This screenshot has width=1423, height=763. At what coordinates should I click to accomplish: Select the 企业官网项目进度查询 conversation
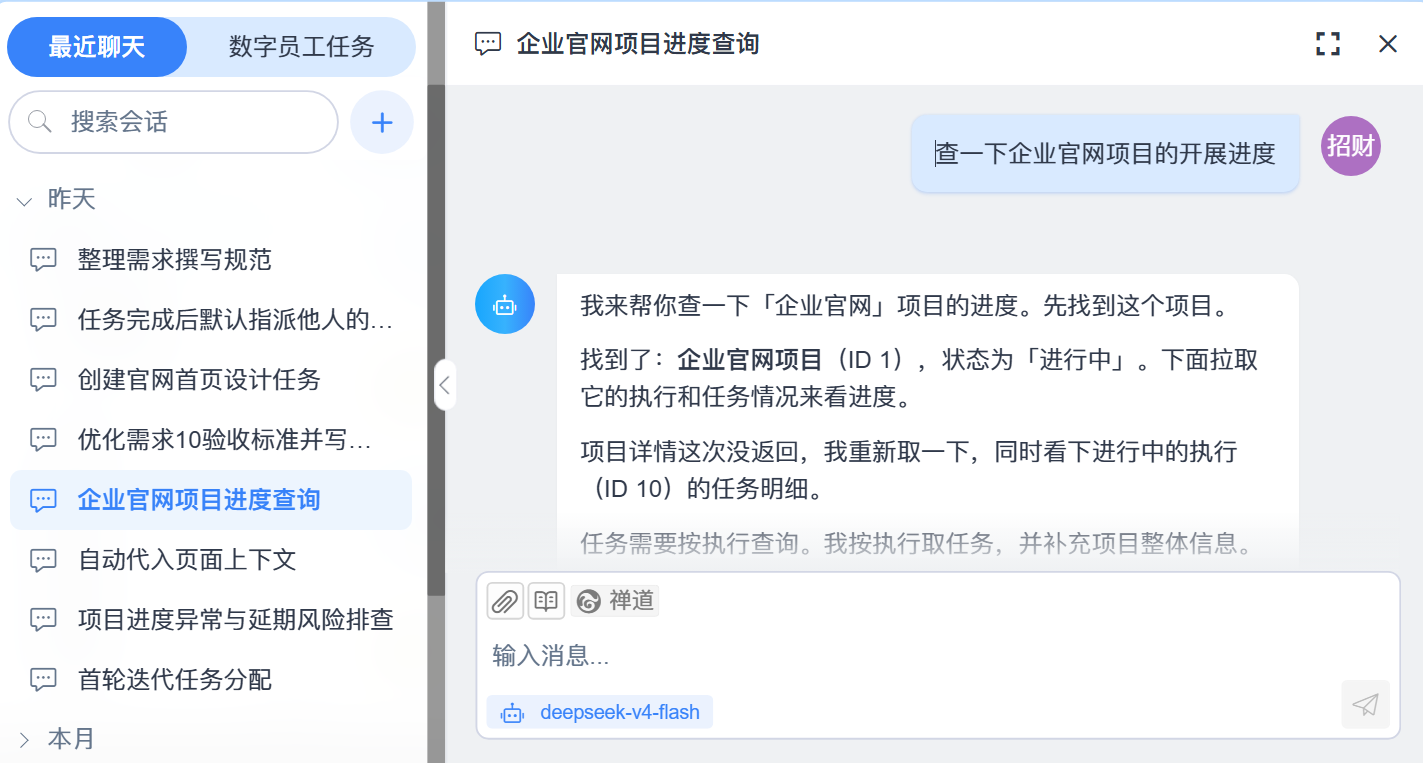(211, 500)
